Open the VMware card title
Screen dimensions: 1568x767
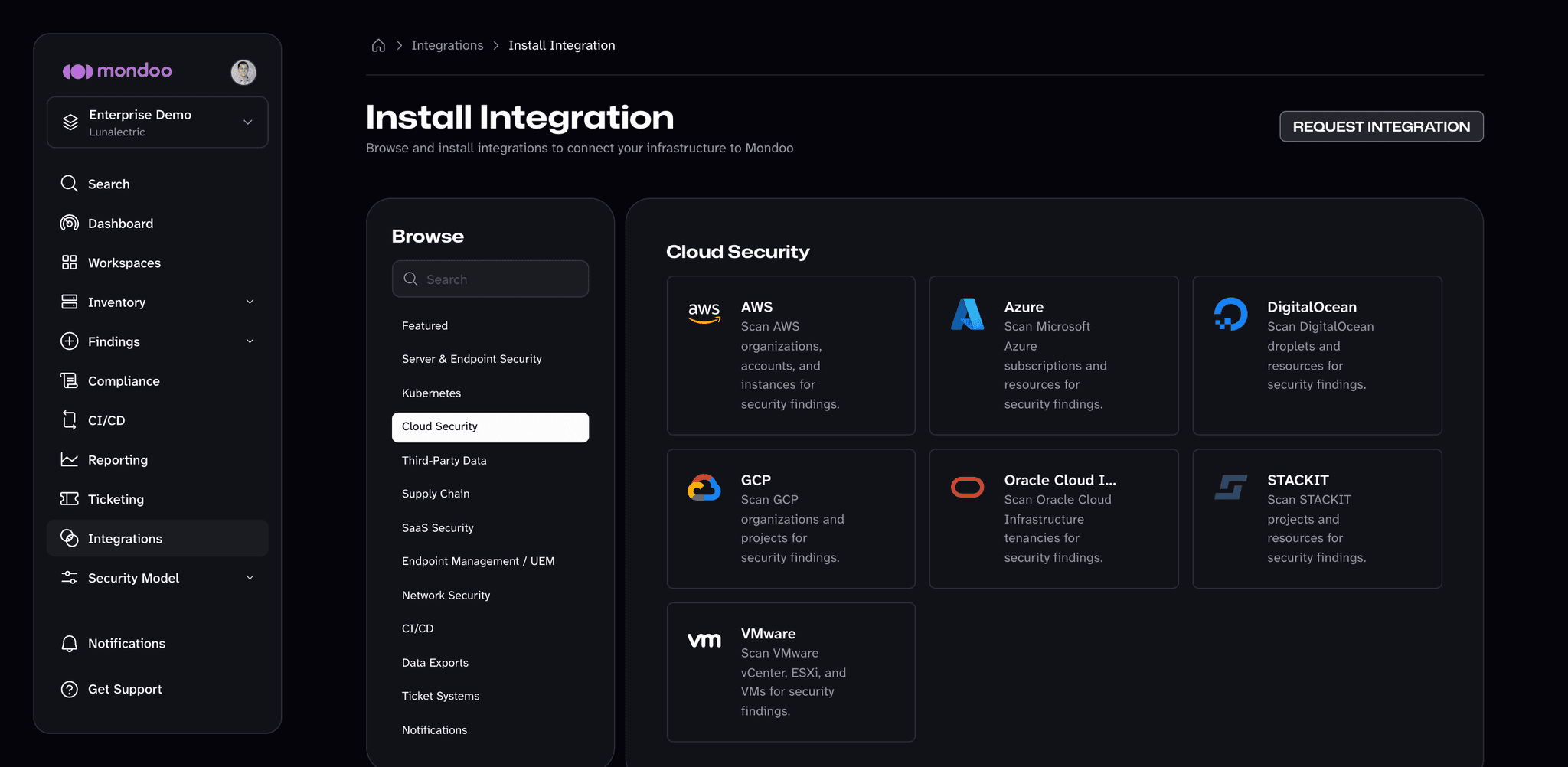point(768,634)
